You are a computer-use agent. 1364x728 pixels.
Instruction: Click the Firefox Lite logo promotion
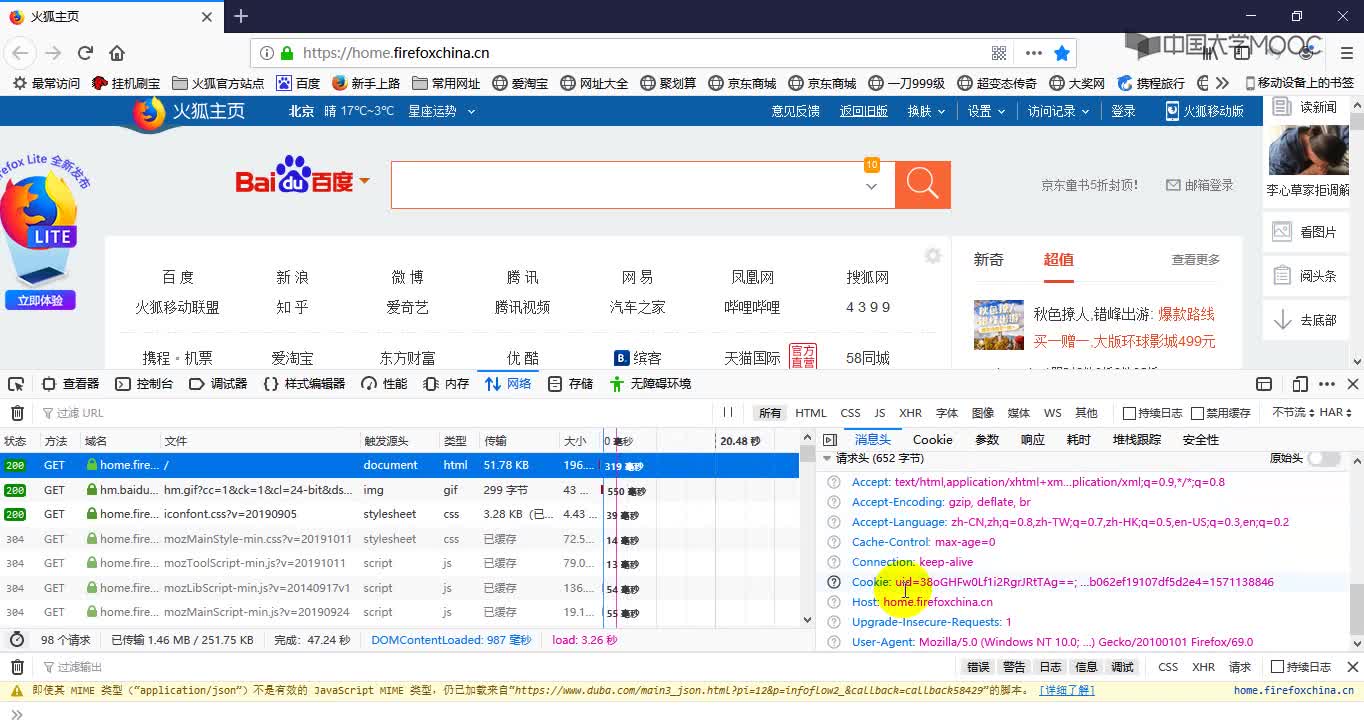tap(40, 225)
